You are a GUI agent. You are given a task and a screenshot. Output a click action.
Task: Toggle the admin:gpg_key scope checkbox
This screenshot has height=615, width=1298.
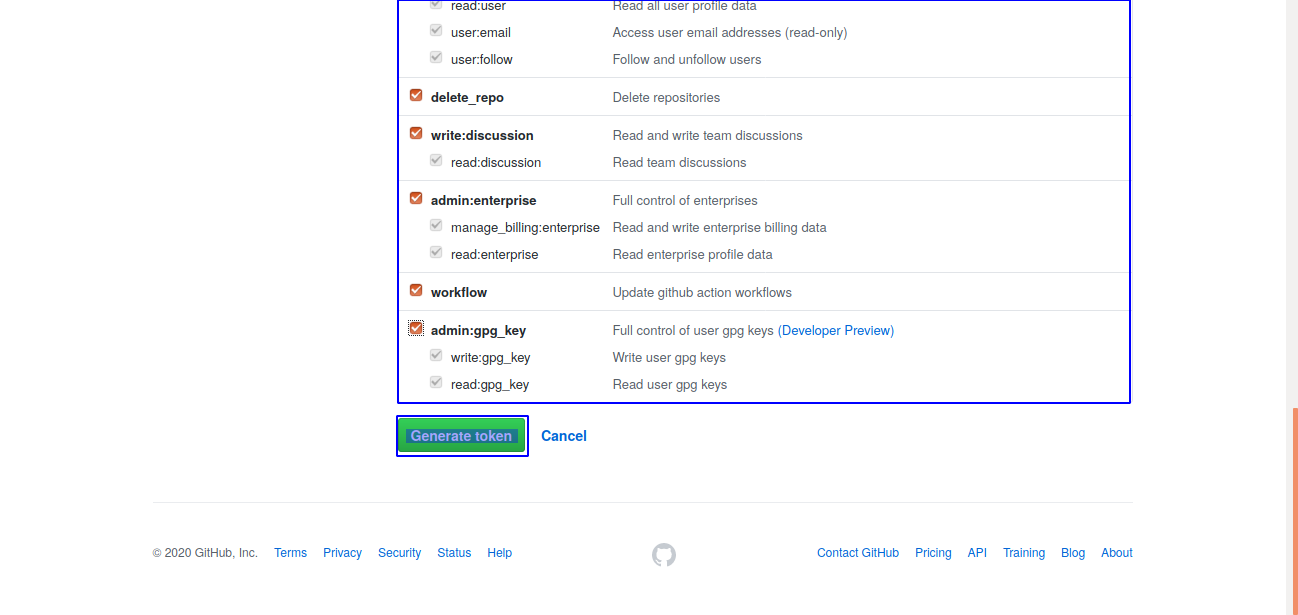(416, 329)
